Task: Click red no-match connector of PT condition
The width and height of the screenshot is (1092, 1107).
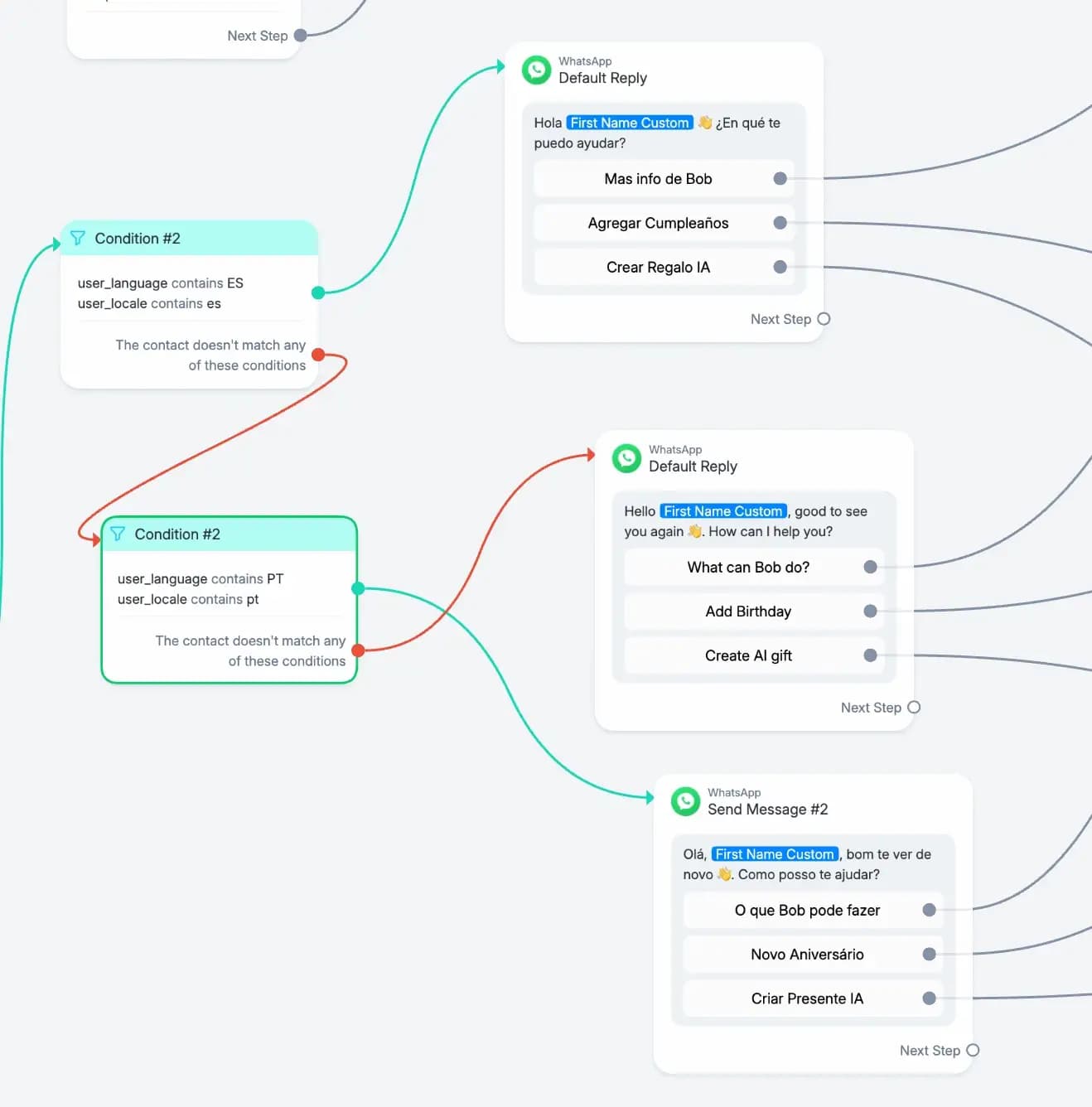Action: tap(358, 650)
